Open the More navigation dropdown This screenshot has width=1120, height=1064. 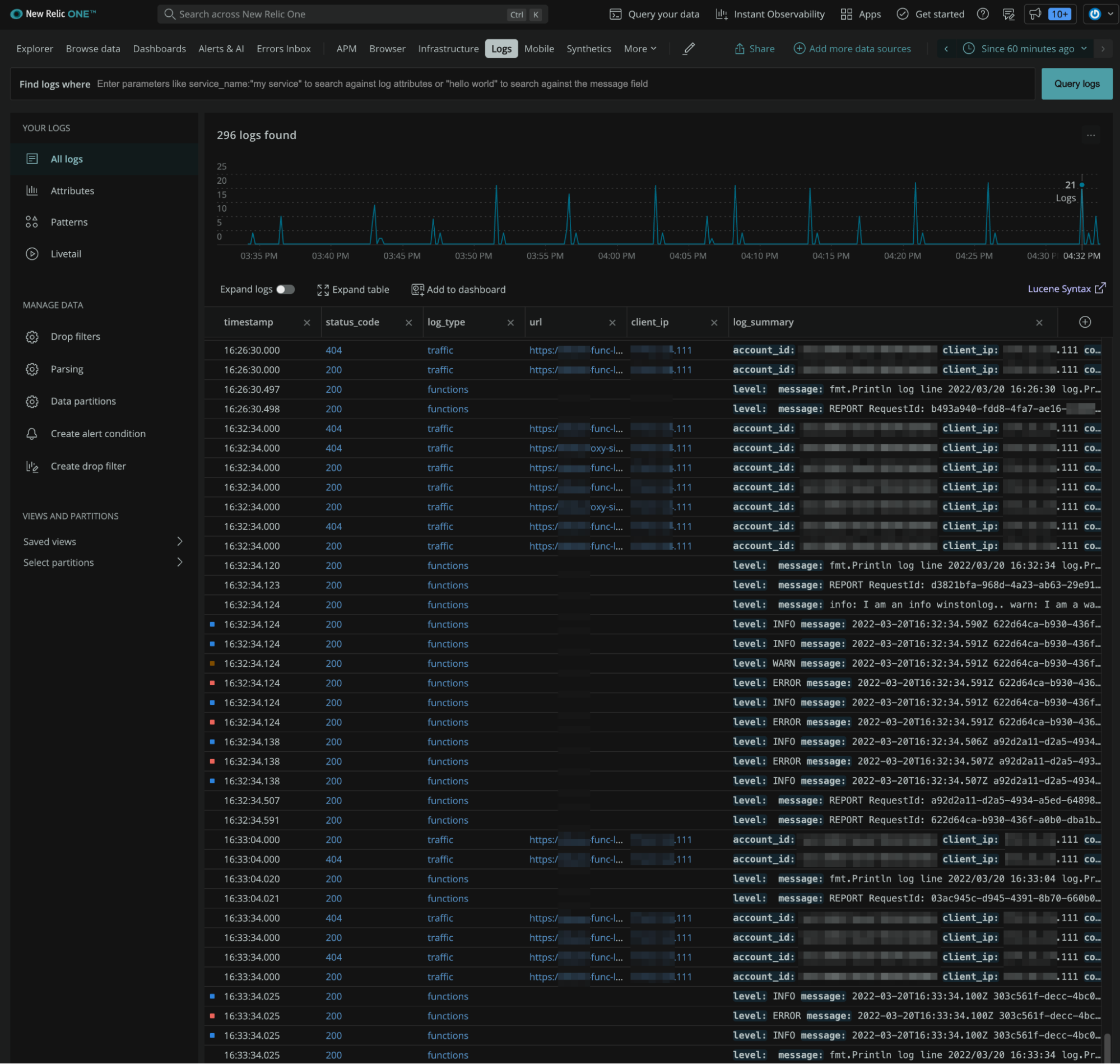[x=640, y=49]
